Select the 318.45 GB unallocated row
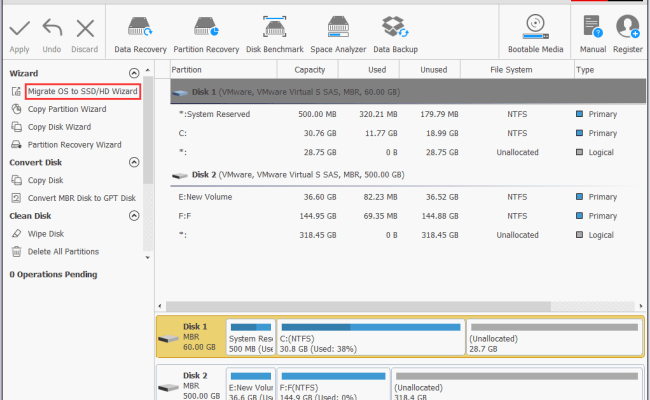 (x=408, y=235)
